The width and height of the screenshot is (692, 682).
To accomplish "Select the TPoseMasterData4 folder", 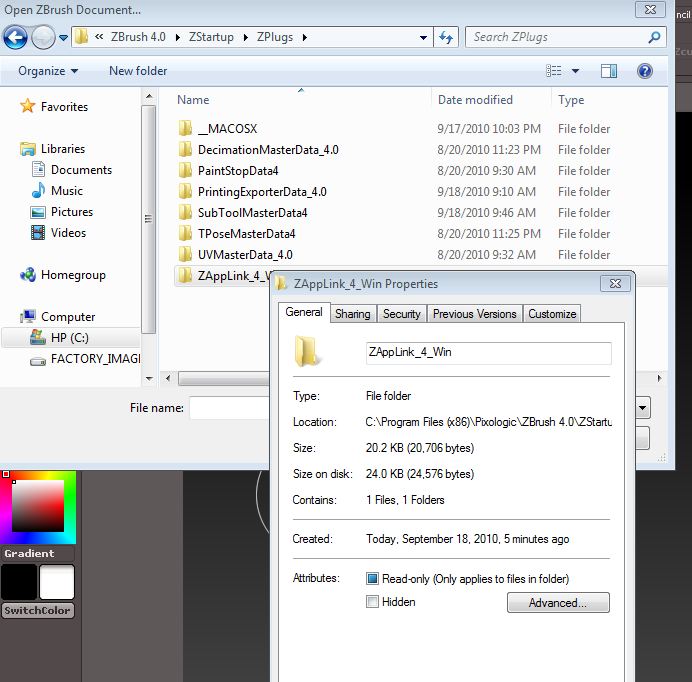I will 237,234.
